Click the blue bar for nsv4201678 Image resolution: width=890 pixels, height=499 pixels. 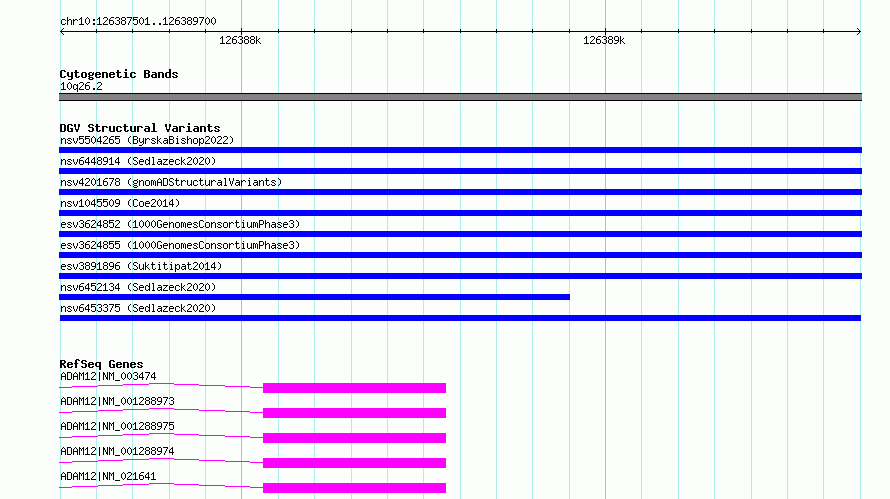(x=460, y=192)
